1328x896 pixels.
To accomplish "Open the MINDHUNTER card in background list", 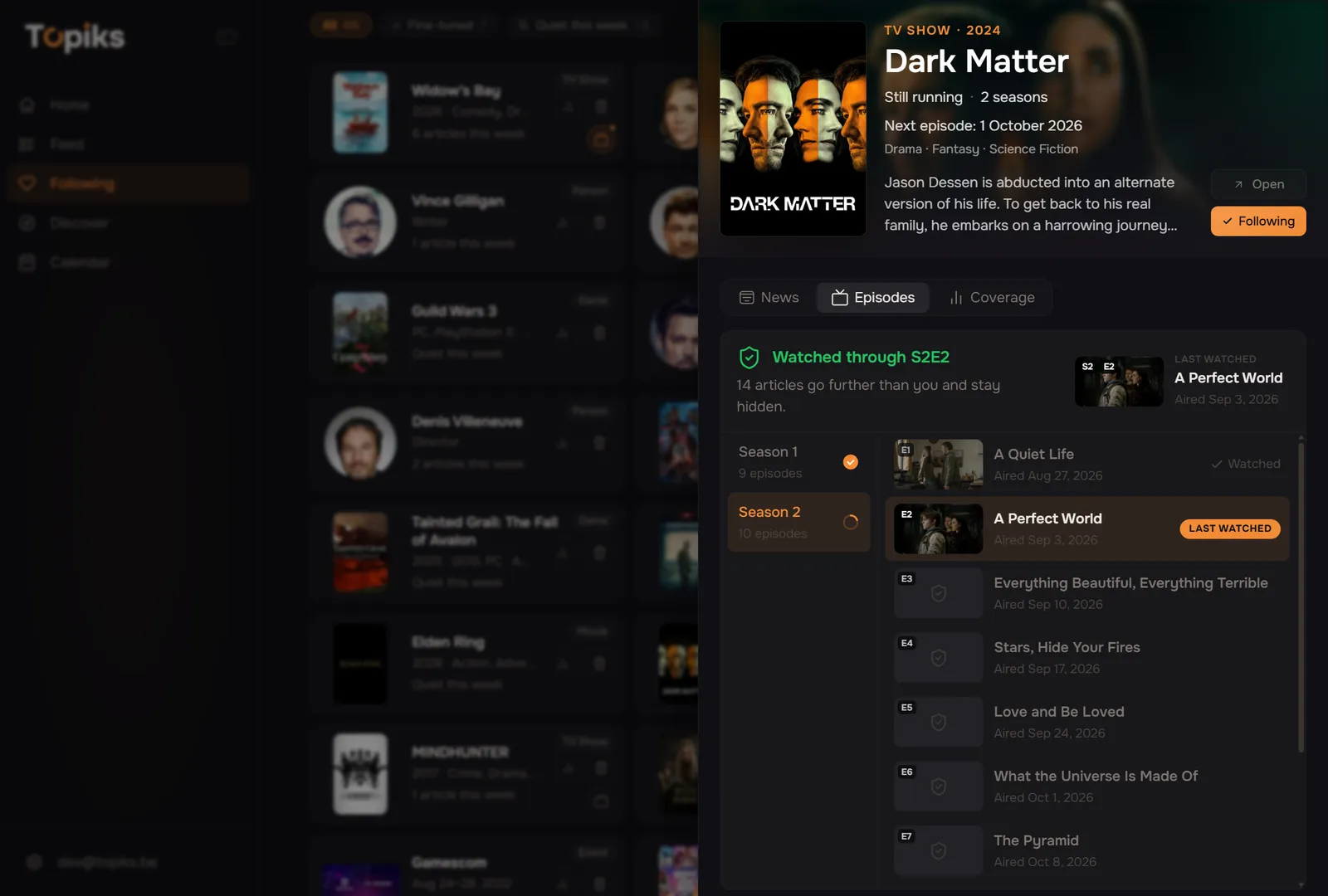I will coord(466,773).
